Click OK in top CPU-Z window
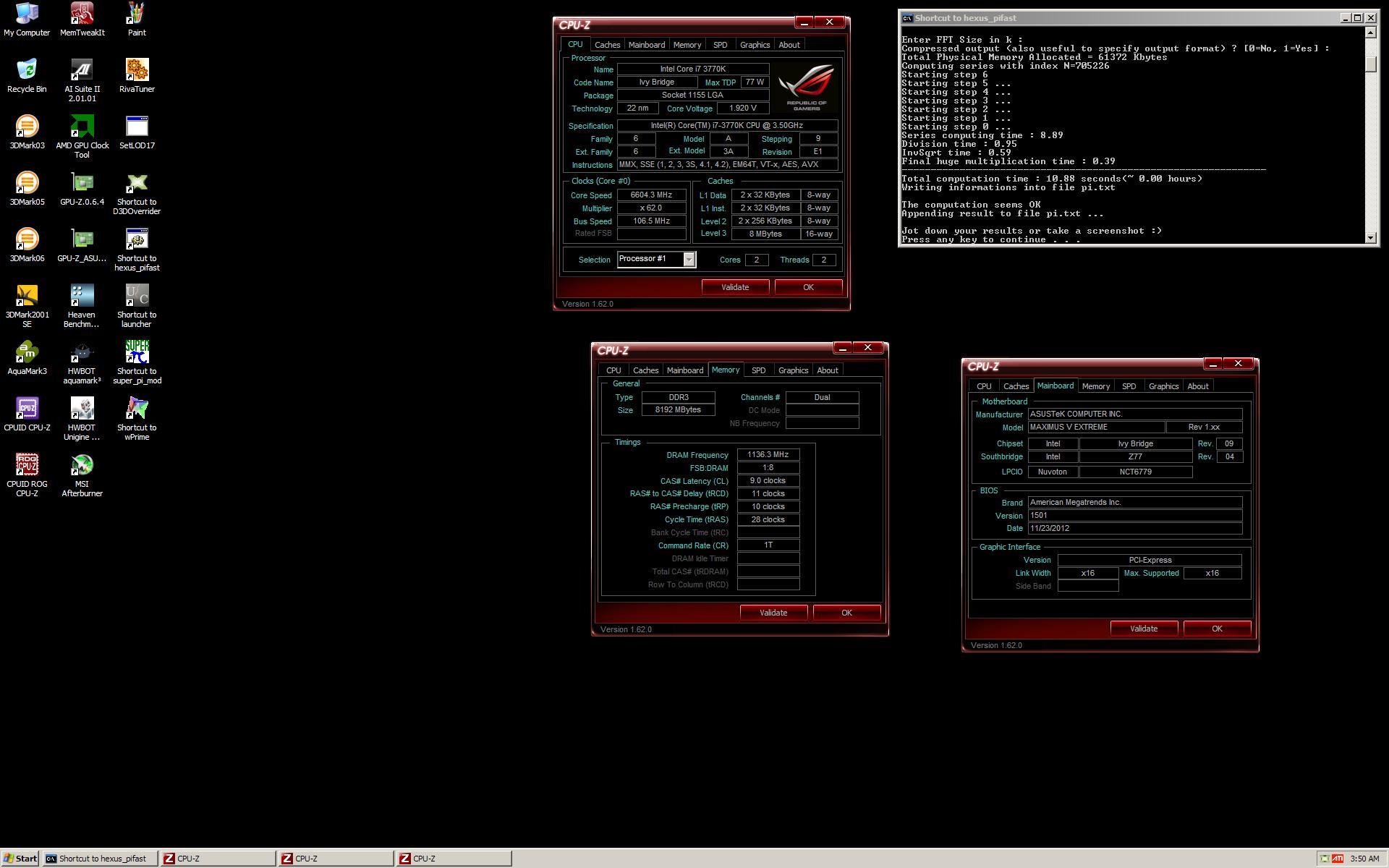 (x=808, y=287)
